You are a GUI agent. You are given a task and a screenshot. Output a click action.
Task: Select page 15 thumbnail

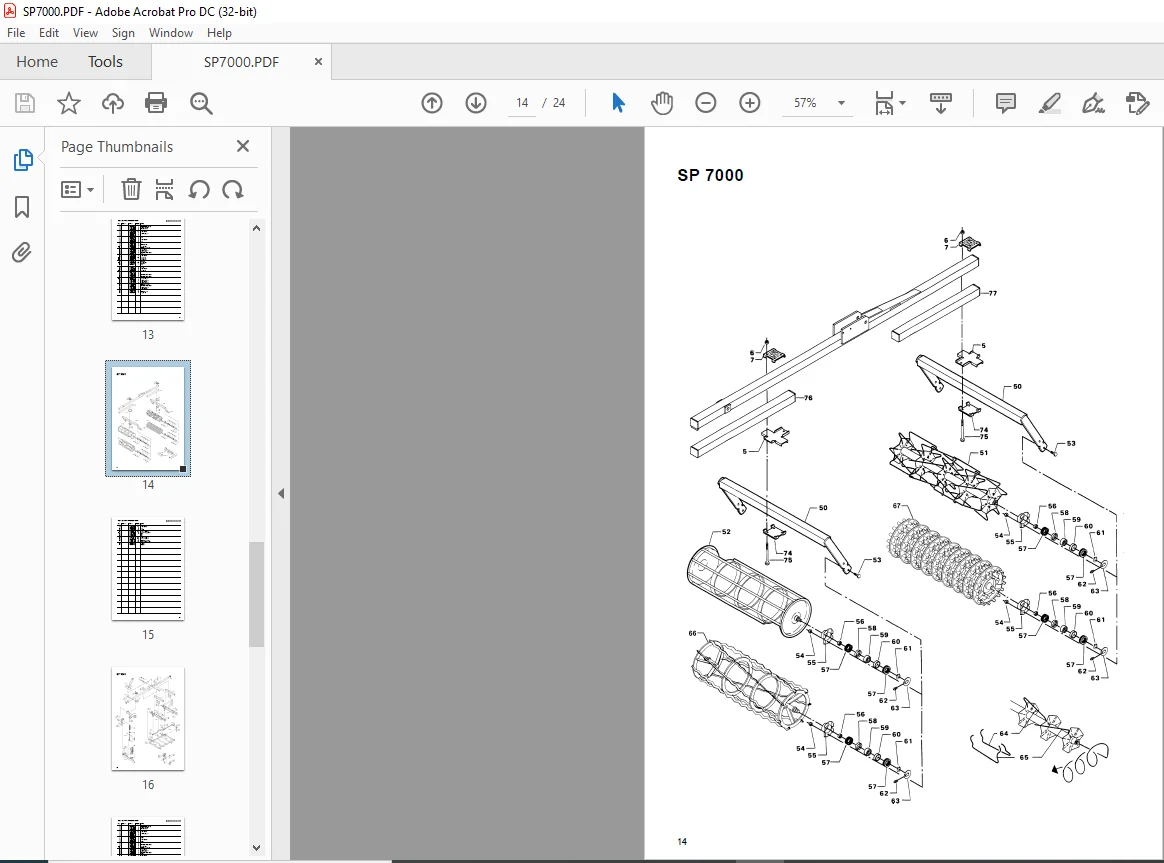[148, 569]
